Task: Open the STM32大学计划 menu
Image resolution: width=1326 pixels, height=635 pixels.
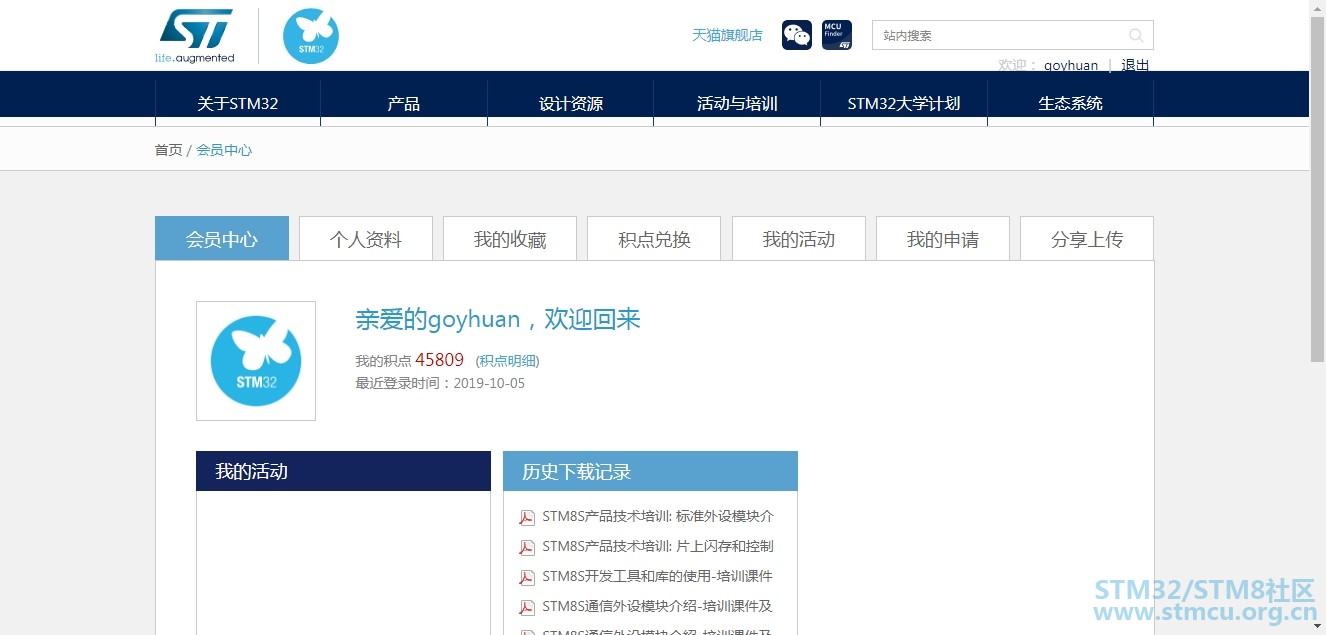Action: [904, 103]
